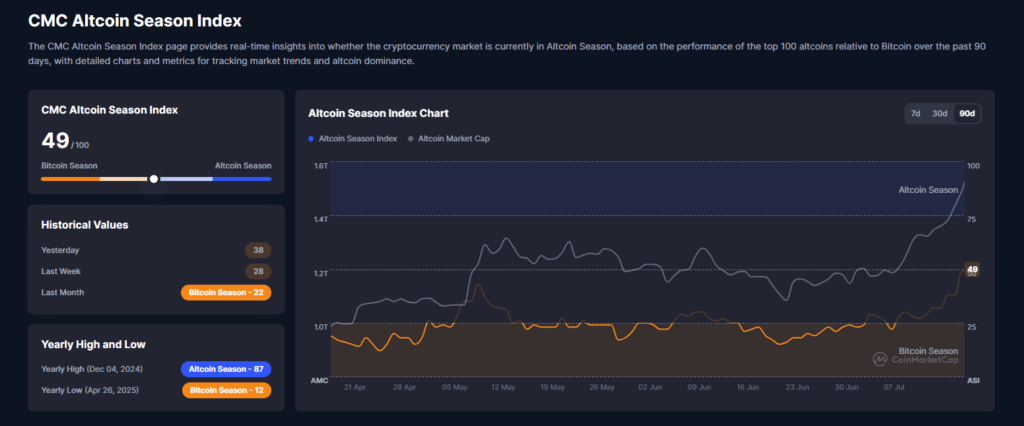1024x426 pixels.
Task: Click the 1.6T y-axis label
Action: pos(319,166)
